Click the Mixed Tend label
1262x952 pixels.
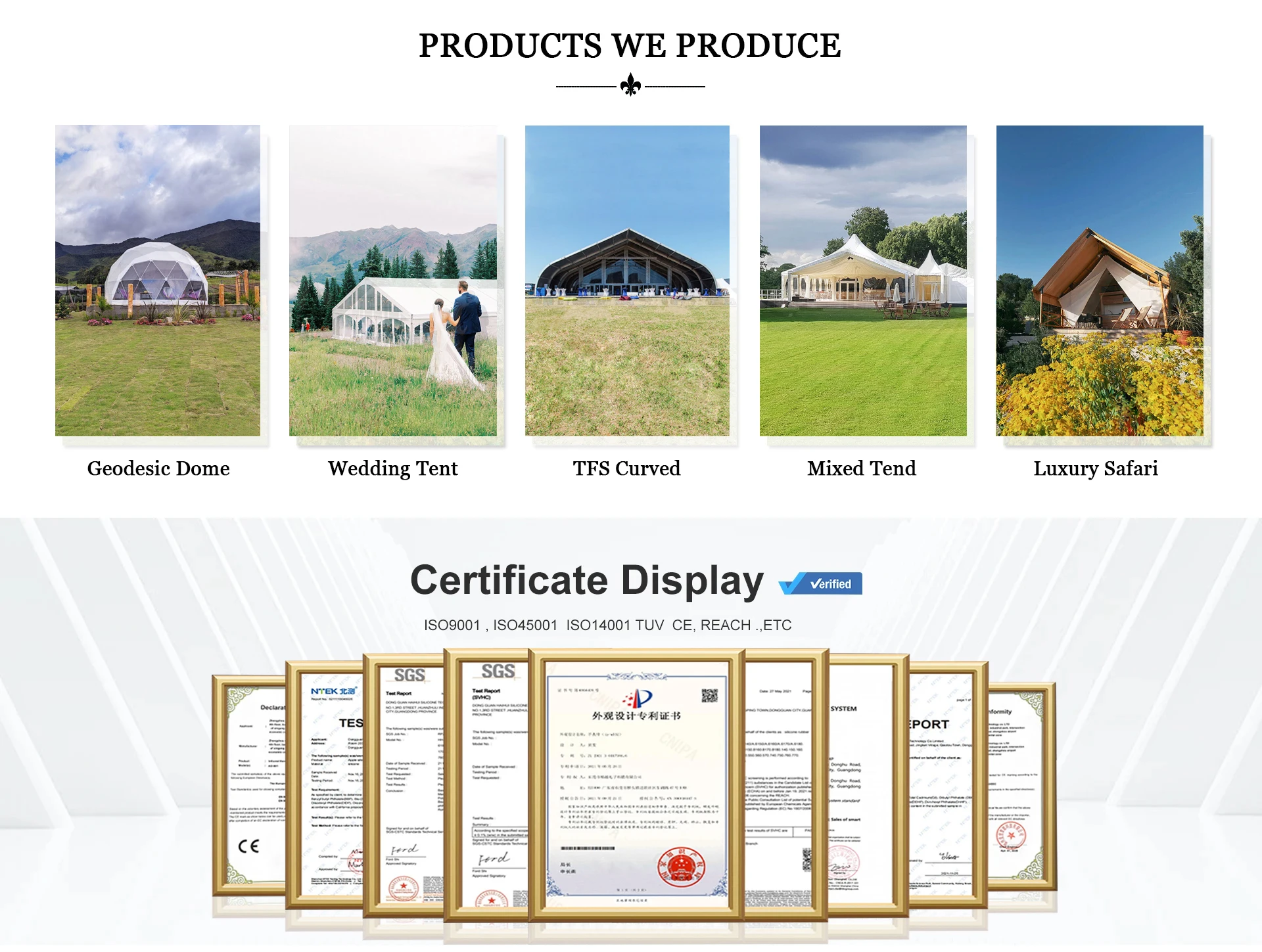(861, 468)
